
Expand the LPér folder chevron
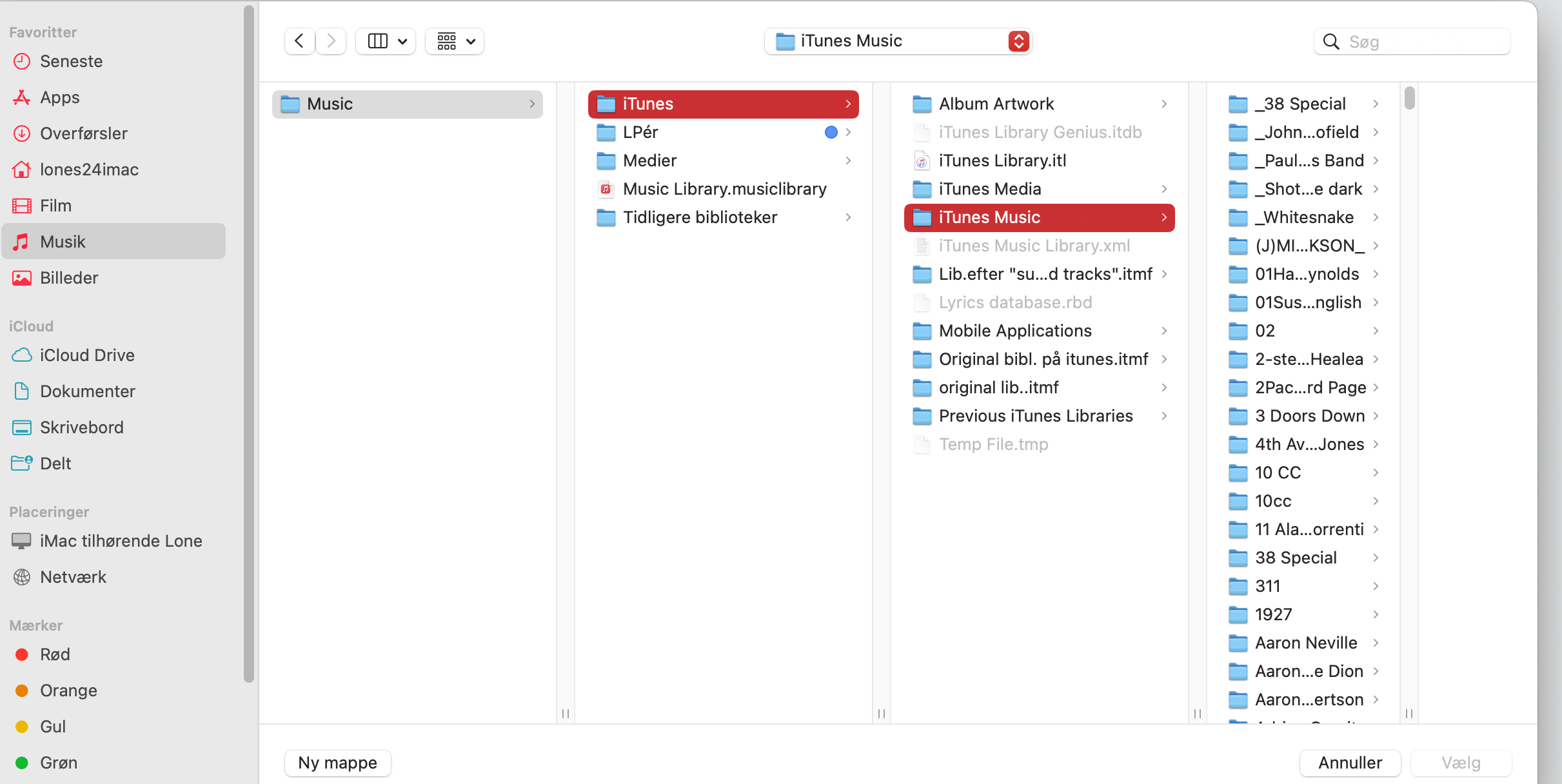pos(848,132)
